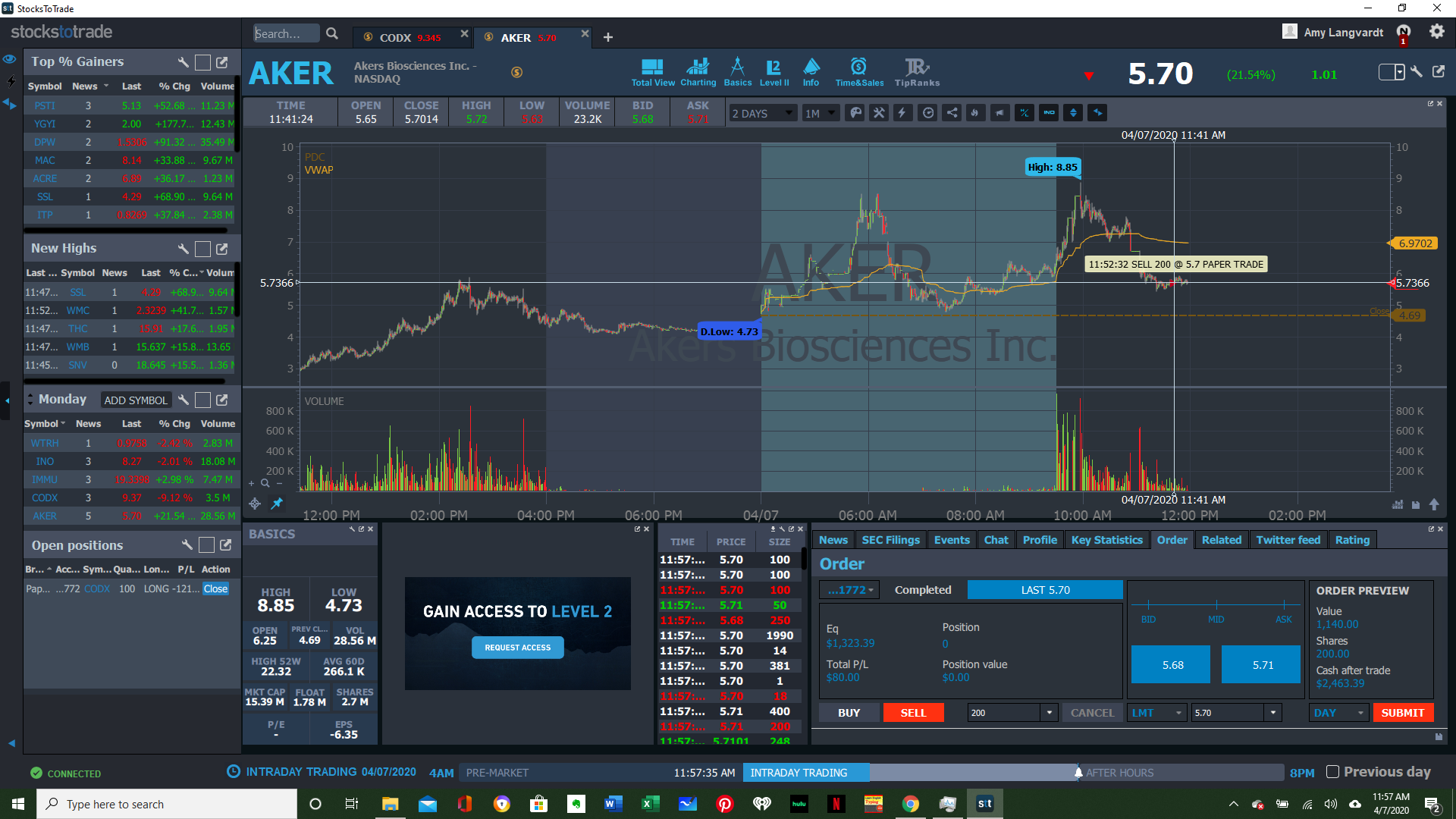Screen dimensions: 1456x819
Task: Open the TipRanks tool
Action: coord(916,72)
